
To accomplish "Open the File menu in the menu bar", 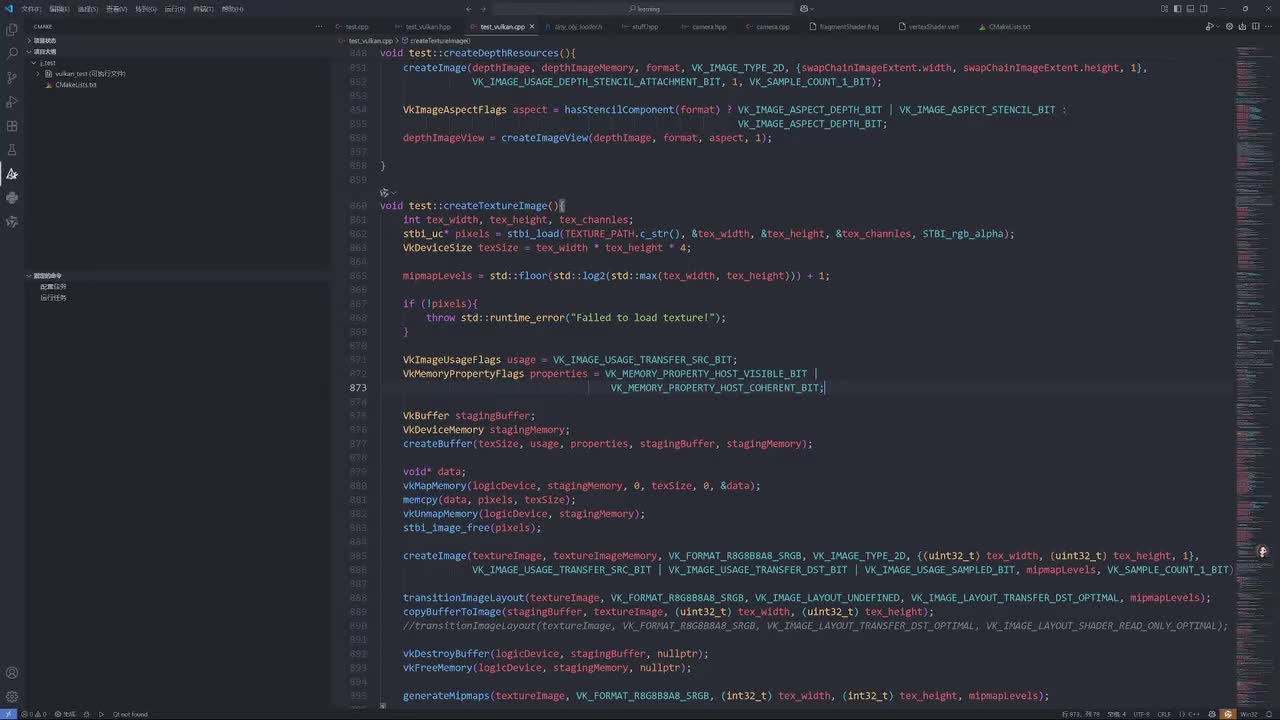I will tap(31, 9).
